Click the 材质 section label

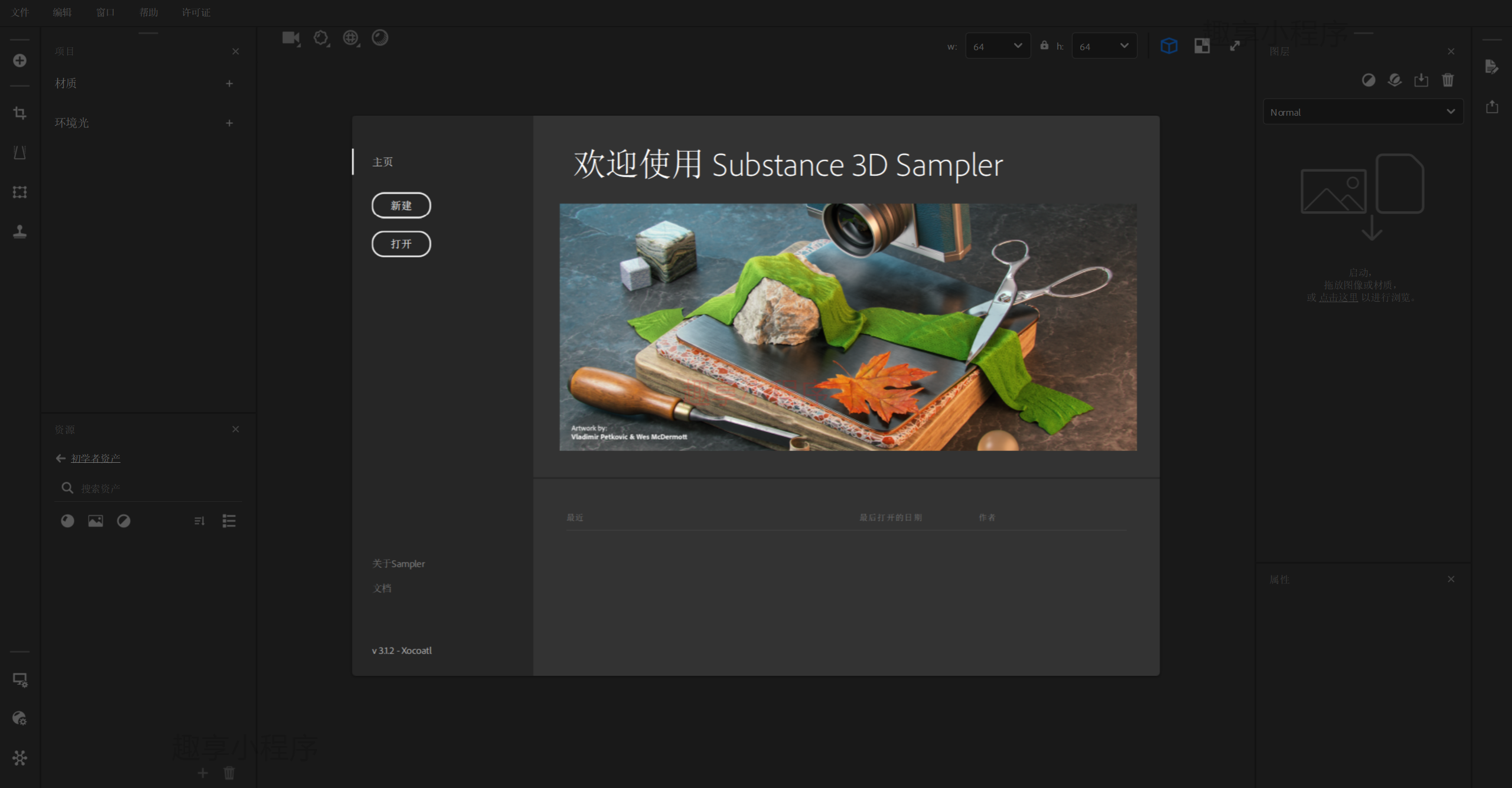(x=66, y=83)
